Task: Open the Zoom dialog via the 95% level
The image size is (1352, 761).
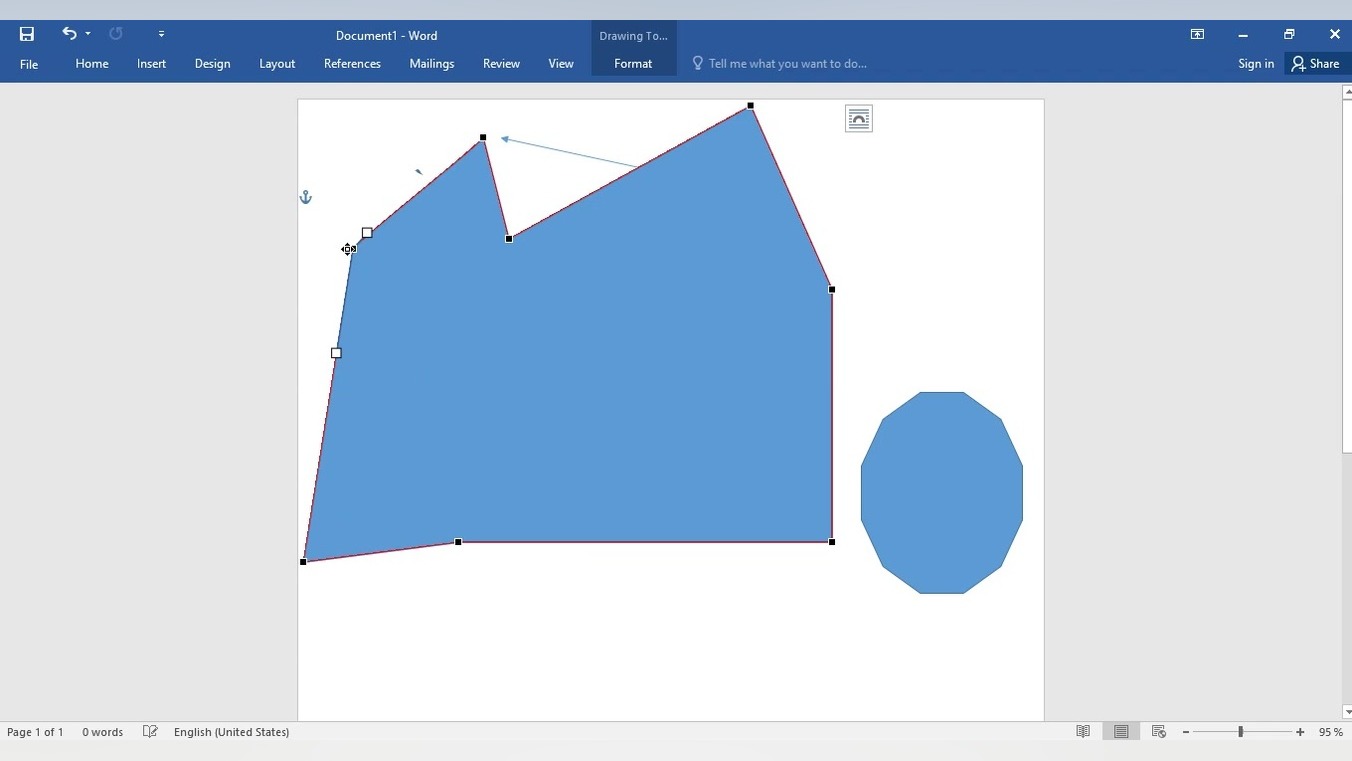Action: coord(1330,732)
